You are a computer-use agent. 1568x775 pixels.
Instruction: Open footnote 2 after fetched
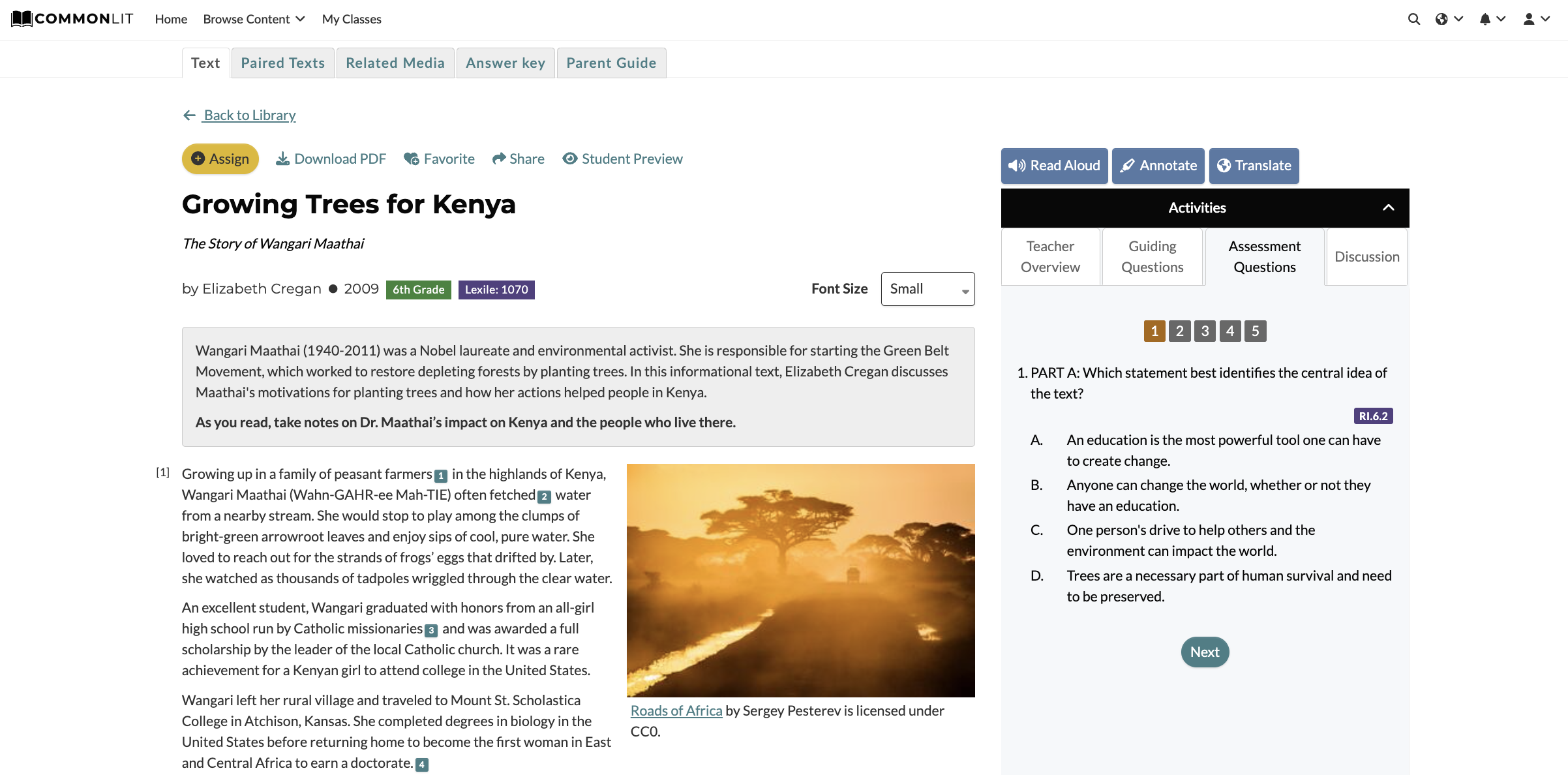point(544,497)
